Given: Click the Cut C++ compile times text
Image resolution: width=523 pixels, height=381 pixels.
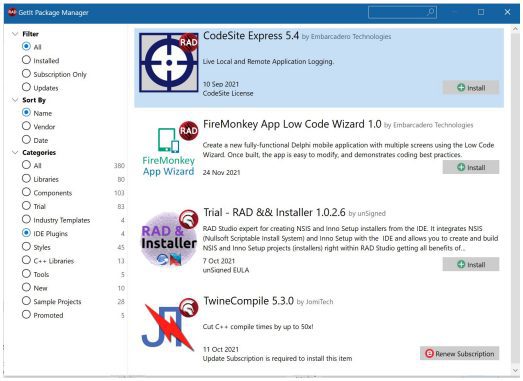Looking at the screenshot, I should pyautogui.click(x=258, y=327).
